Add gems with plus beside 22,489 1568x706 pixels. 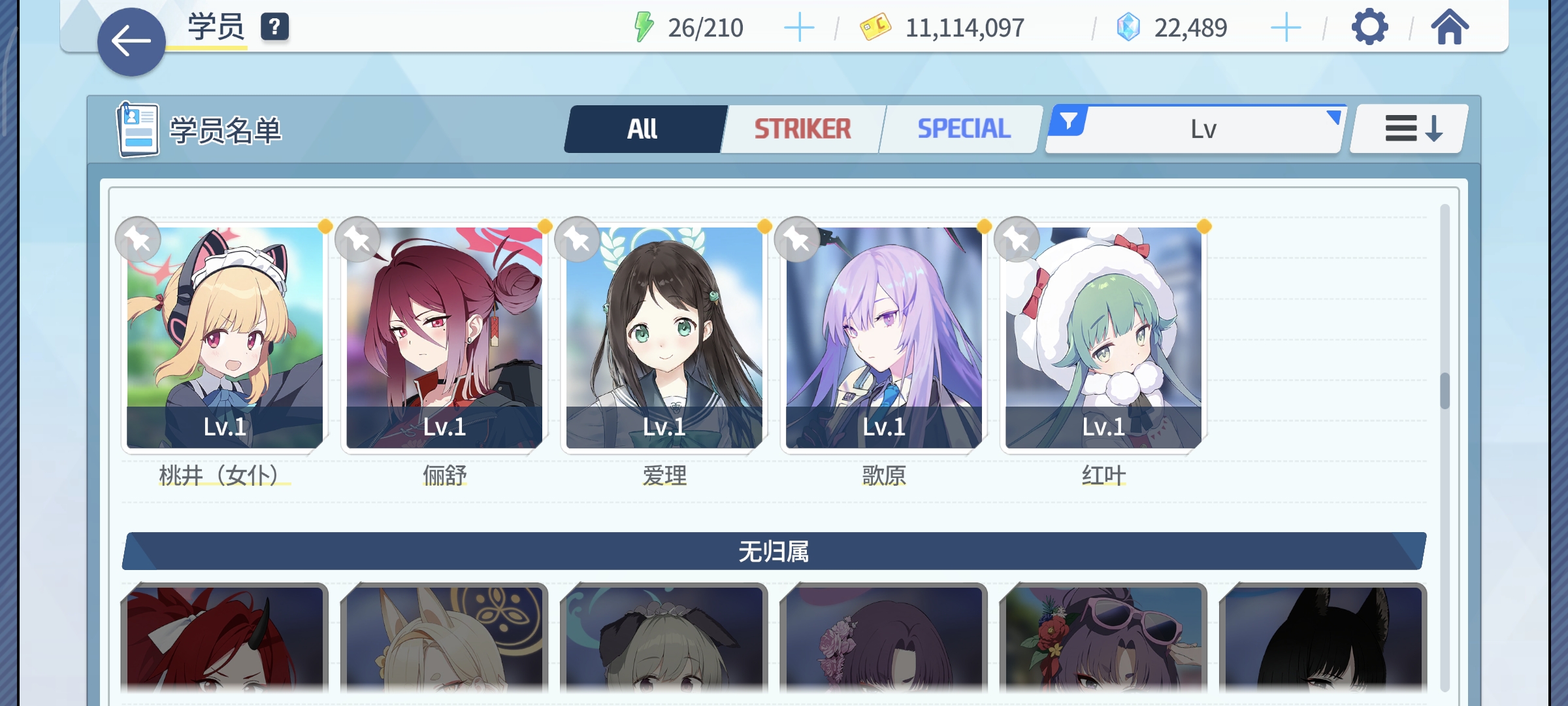tap(1286, 28)
